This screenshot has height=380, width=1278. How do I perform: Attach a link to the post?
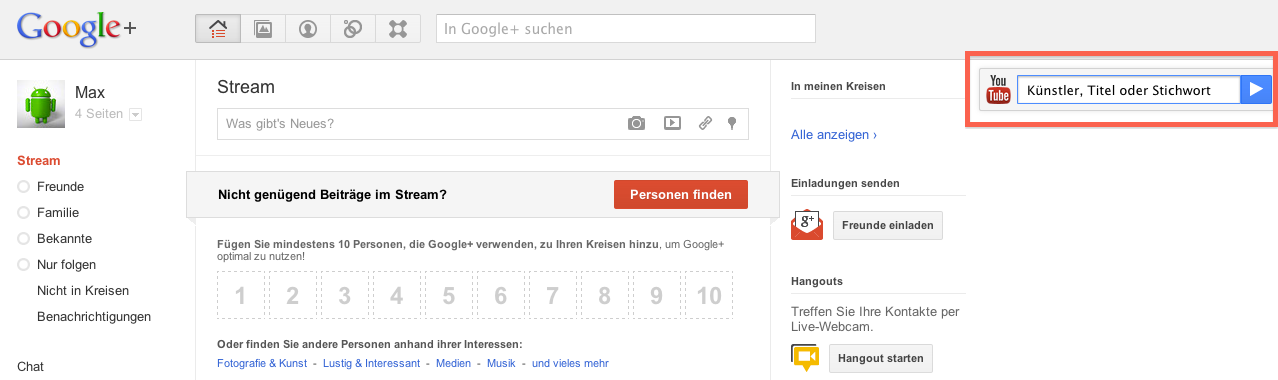point(705,123)
